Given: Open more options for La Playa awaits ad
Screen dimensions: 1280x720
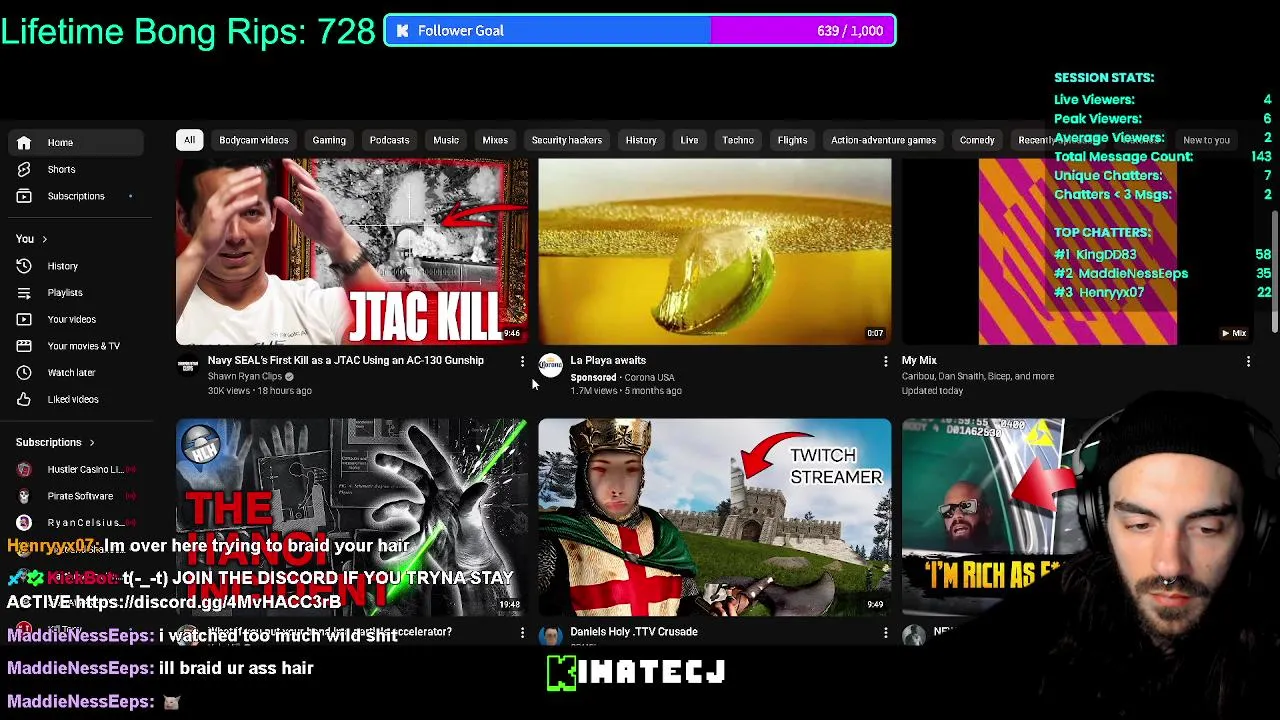Looking at the screenshot, I should pyautogui.click(x=885, y=361).
